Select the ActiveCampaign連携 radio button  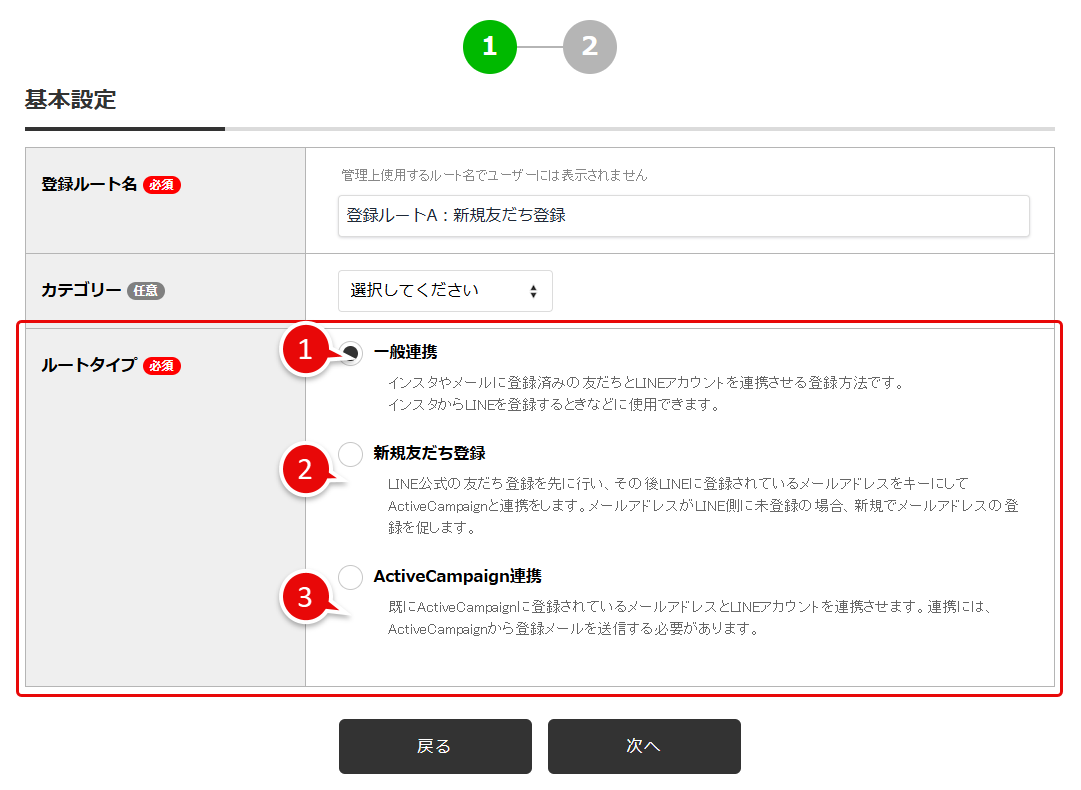pyautogui.click(x=351, y=577)
